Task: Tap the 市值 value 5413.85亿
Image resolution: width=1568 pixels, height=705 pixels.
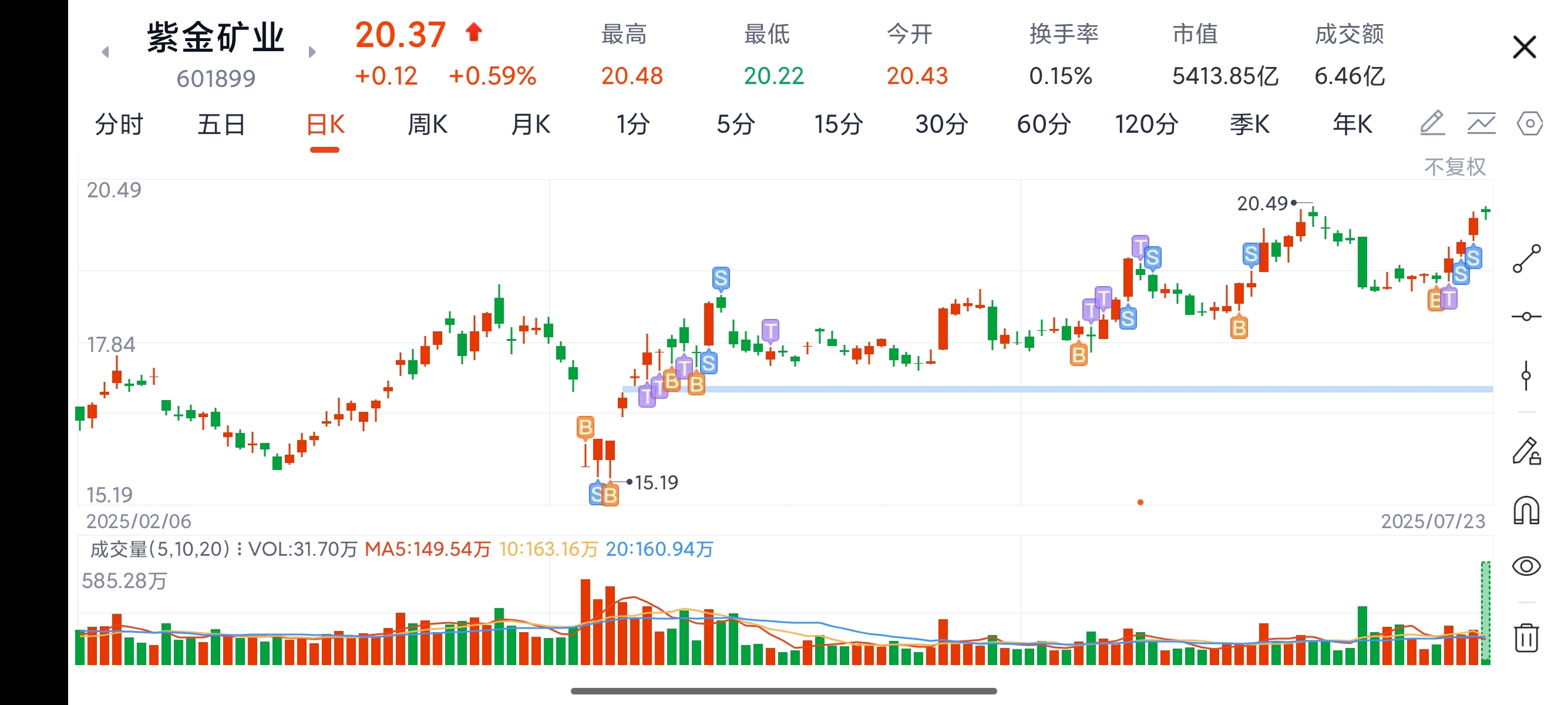Action: [x=1224, y=76]
